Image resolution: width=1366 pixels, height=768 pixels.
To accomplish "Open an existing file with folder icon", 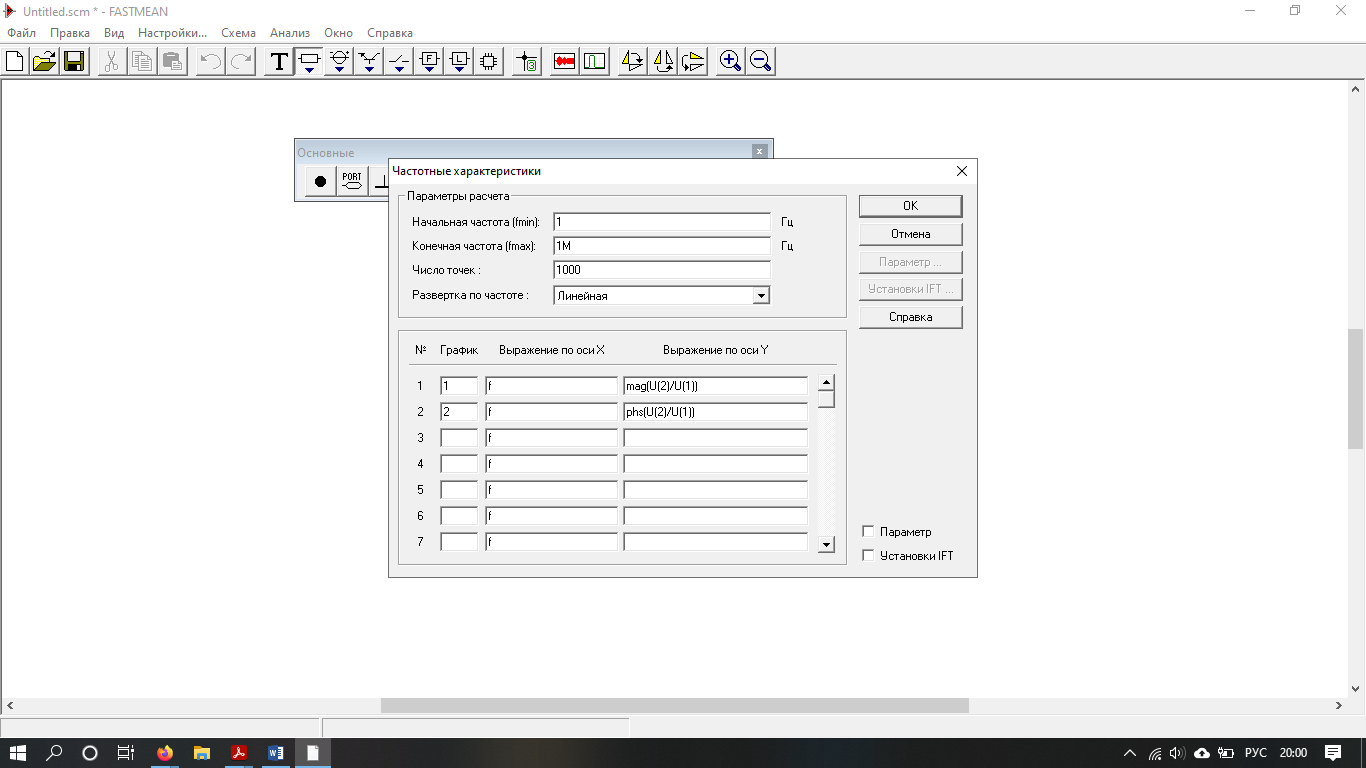I will pyautogui.click(x=44, y=62).
